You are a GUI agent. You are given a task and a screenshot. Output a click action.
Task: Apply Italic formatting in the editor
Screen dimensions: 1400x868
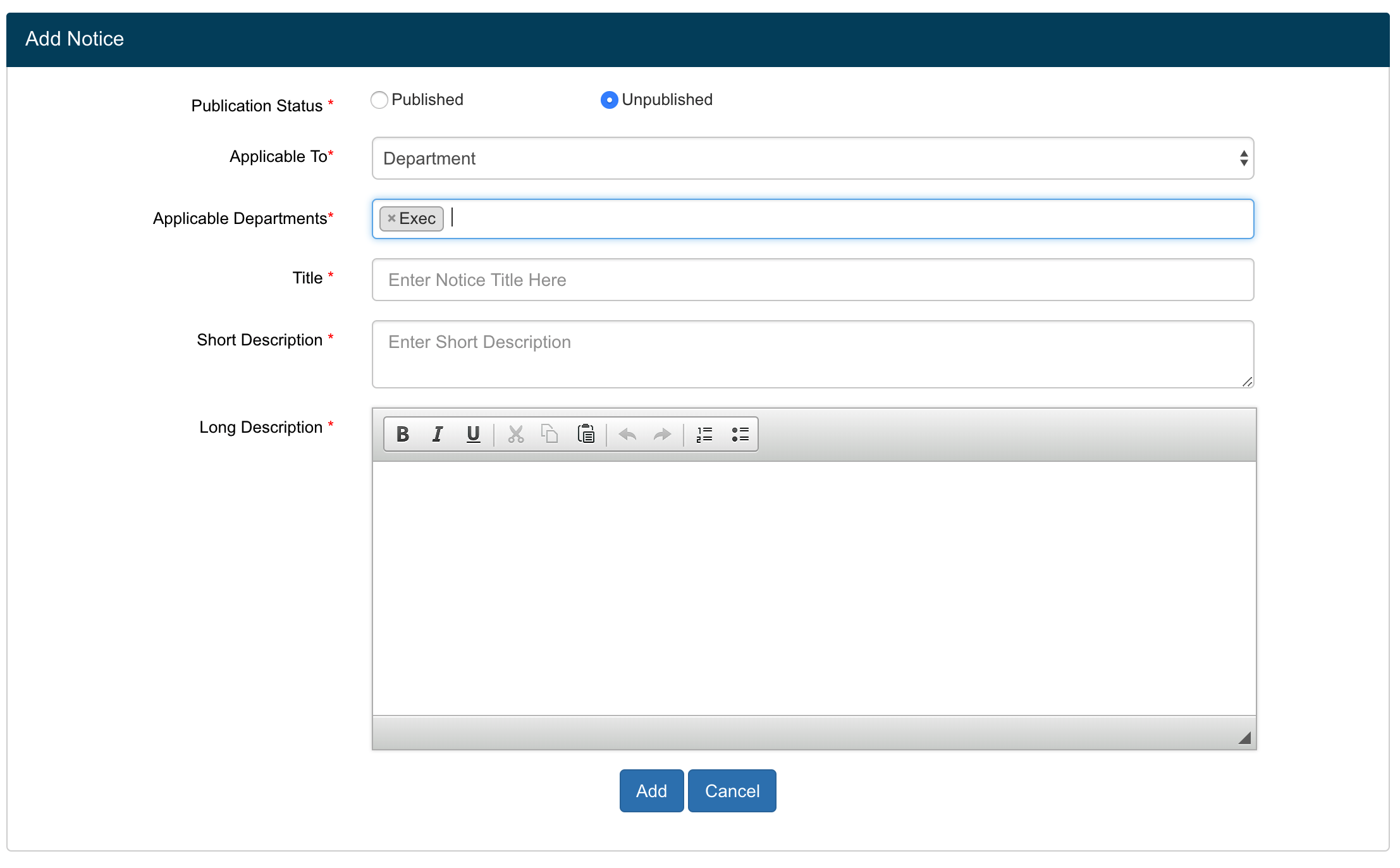pyautogui.click(x=438, y=434)
